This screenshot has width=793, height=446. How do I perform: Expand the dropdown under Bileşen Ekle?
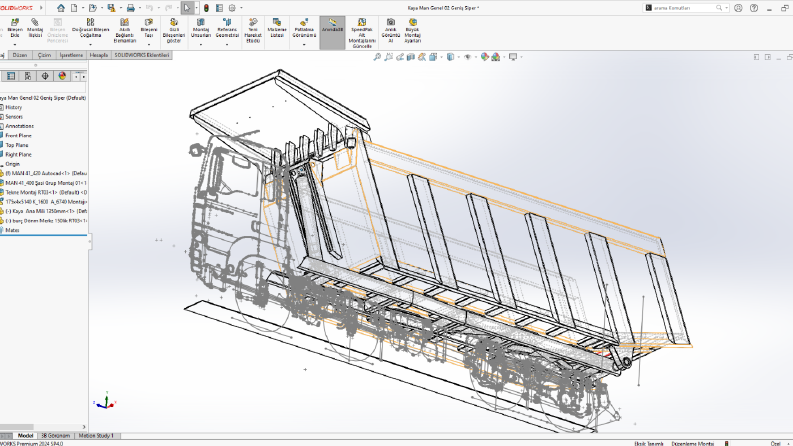(15, 45)
